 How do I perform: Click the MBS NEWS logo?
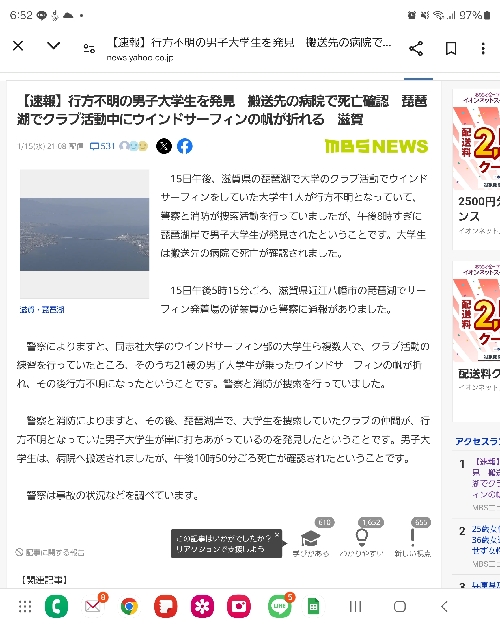point(376,146)
